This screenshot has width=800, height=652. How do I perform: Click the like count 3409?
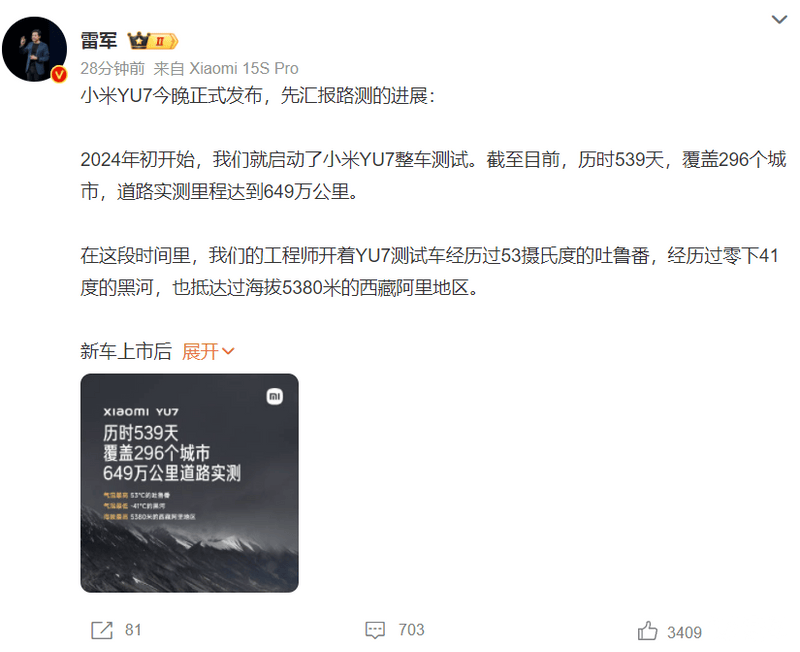[685, 633]
